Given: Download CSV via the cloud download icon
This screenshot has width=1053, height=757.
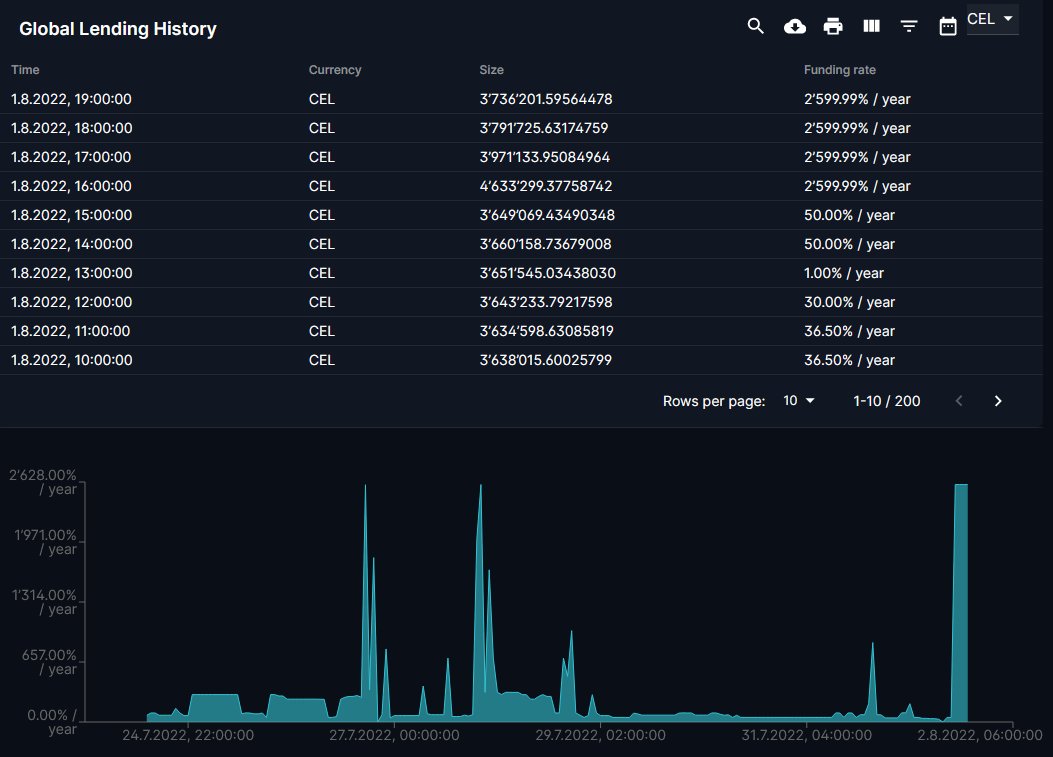Looking at the screenshot, I should click(794, 26).
